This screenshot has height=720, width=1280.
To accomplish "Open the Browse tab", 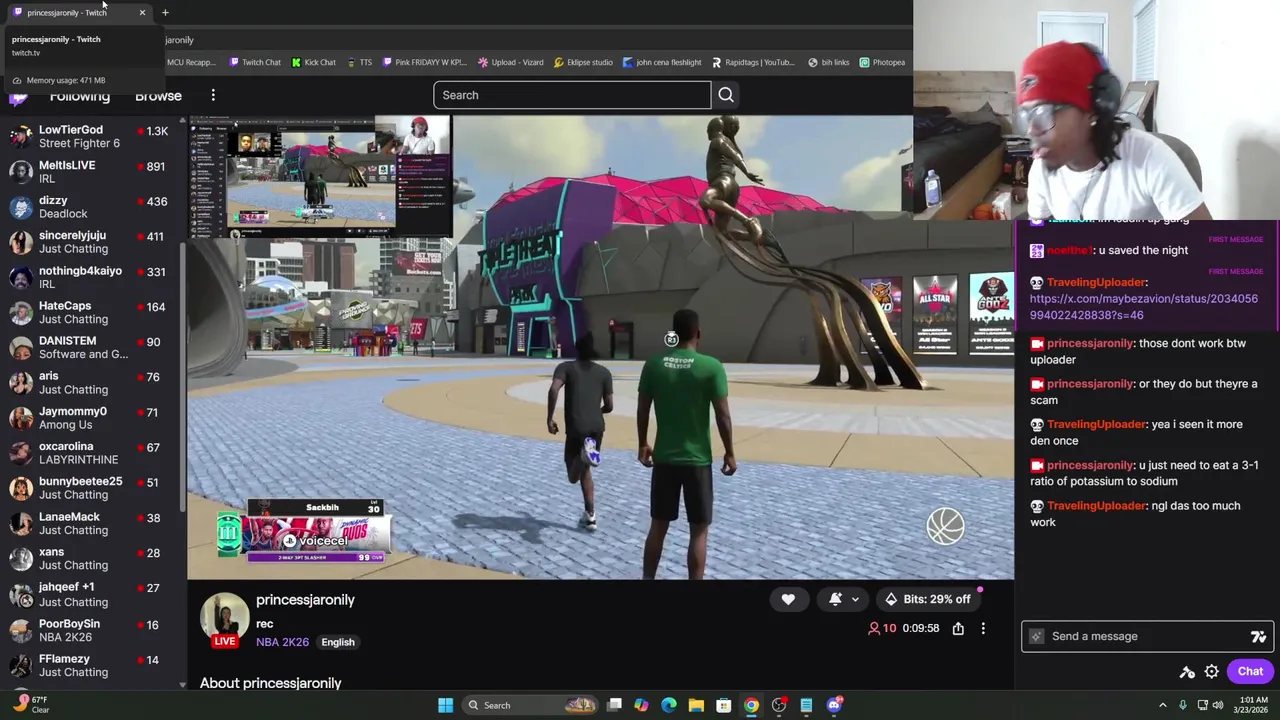I will tap(158, 96).
